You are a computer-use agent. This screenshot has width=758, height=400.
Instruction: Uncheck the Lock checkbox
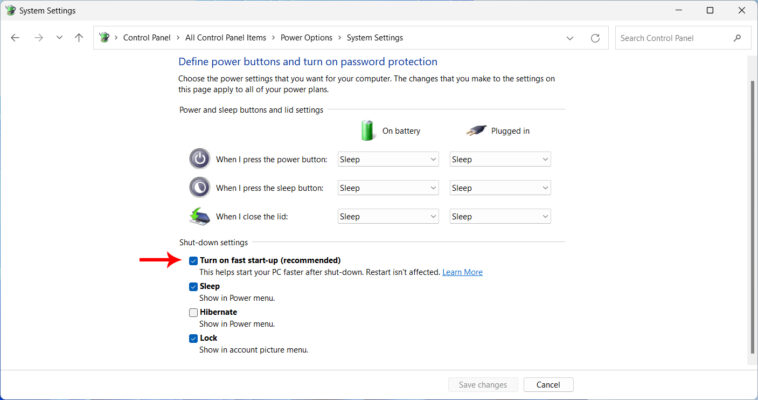193,338
